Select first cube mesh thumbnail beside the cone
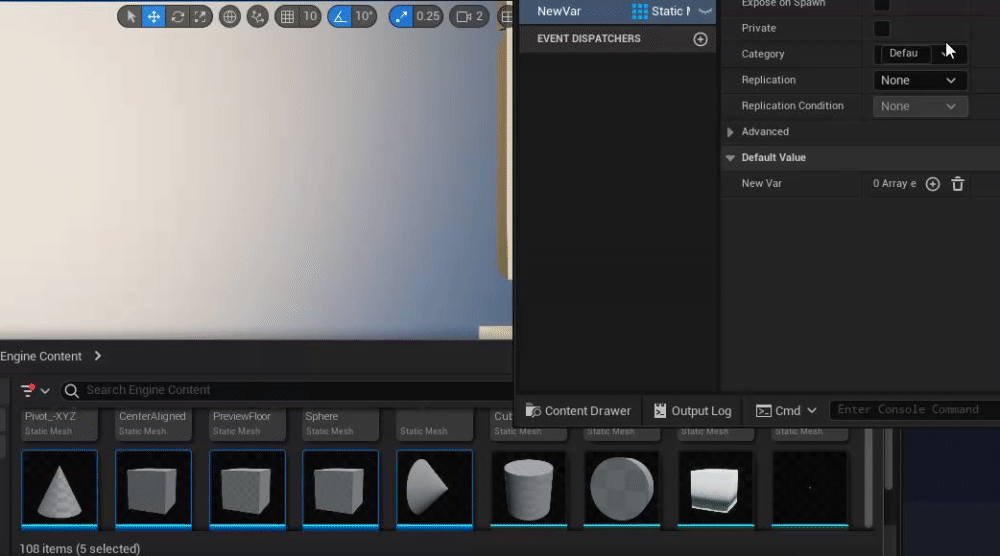 click(153, 489)
